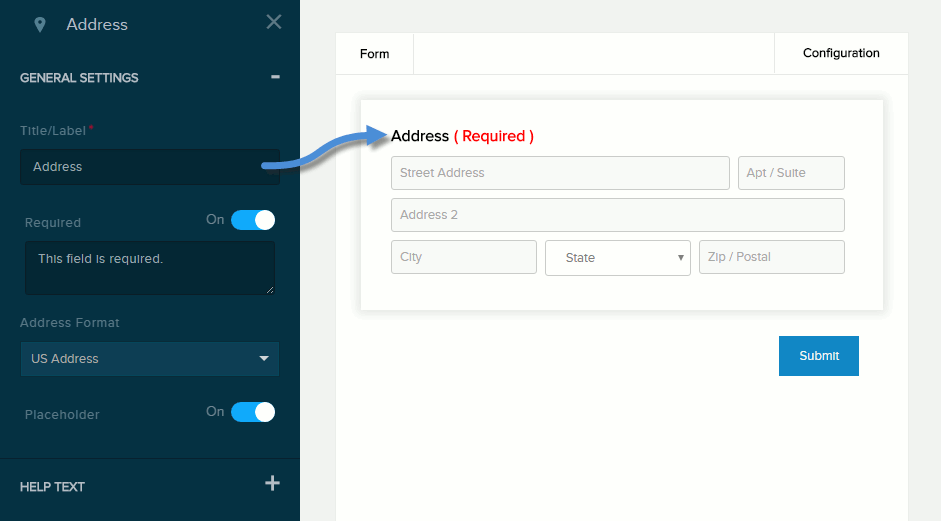The height and width of the screenshot is (521, 941).
Task: Edit the required error message textarea
Action: pyautogui.click(x=150, y=268)
